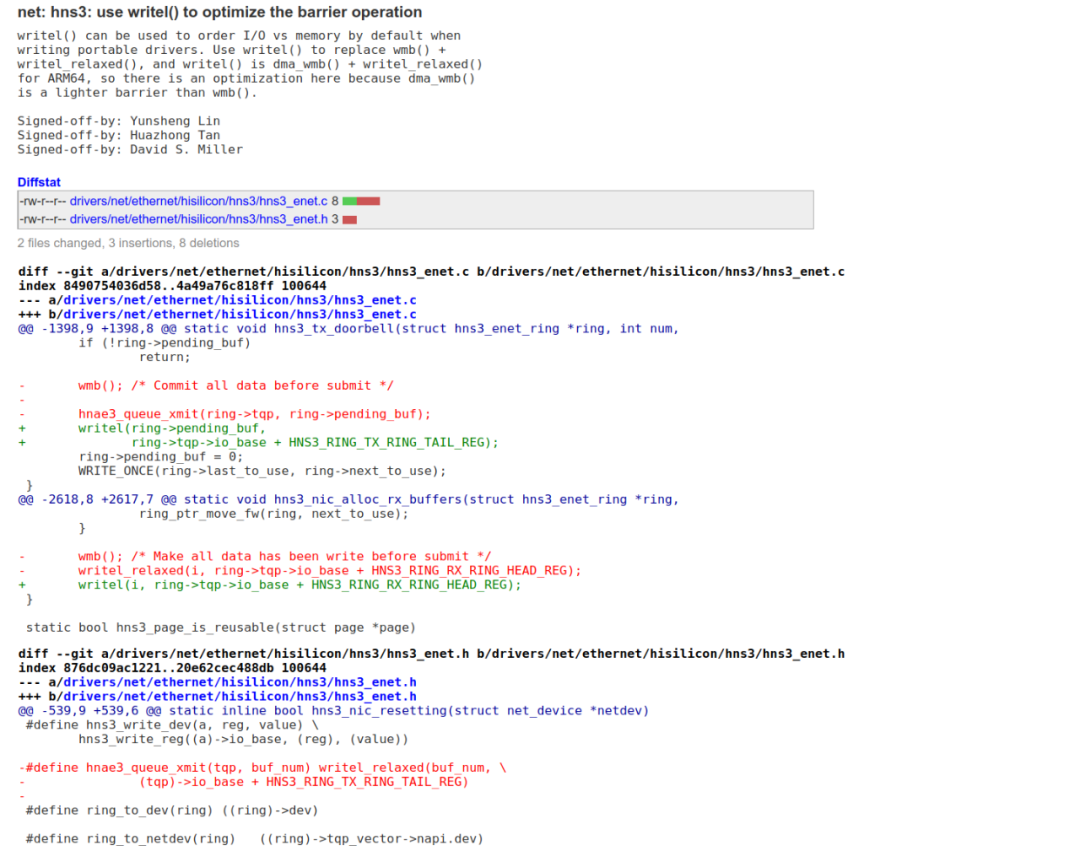Click 'hns3_write_reg((a)->io_base, (reg), (value))' line
The height and width of the screenshot is (851, 1080).
pyautogui.click(x=243, y=739)
